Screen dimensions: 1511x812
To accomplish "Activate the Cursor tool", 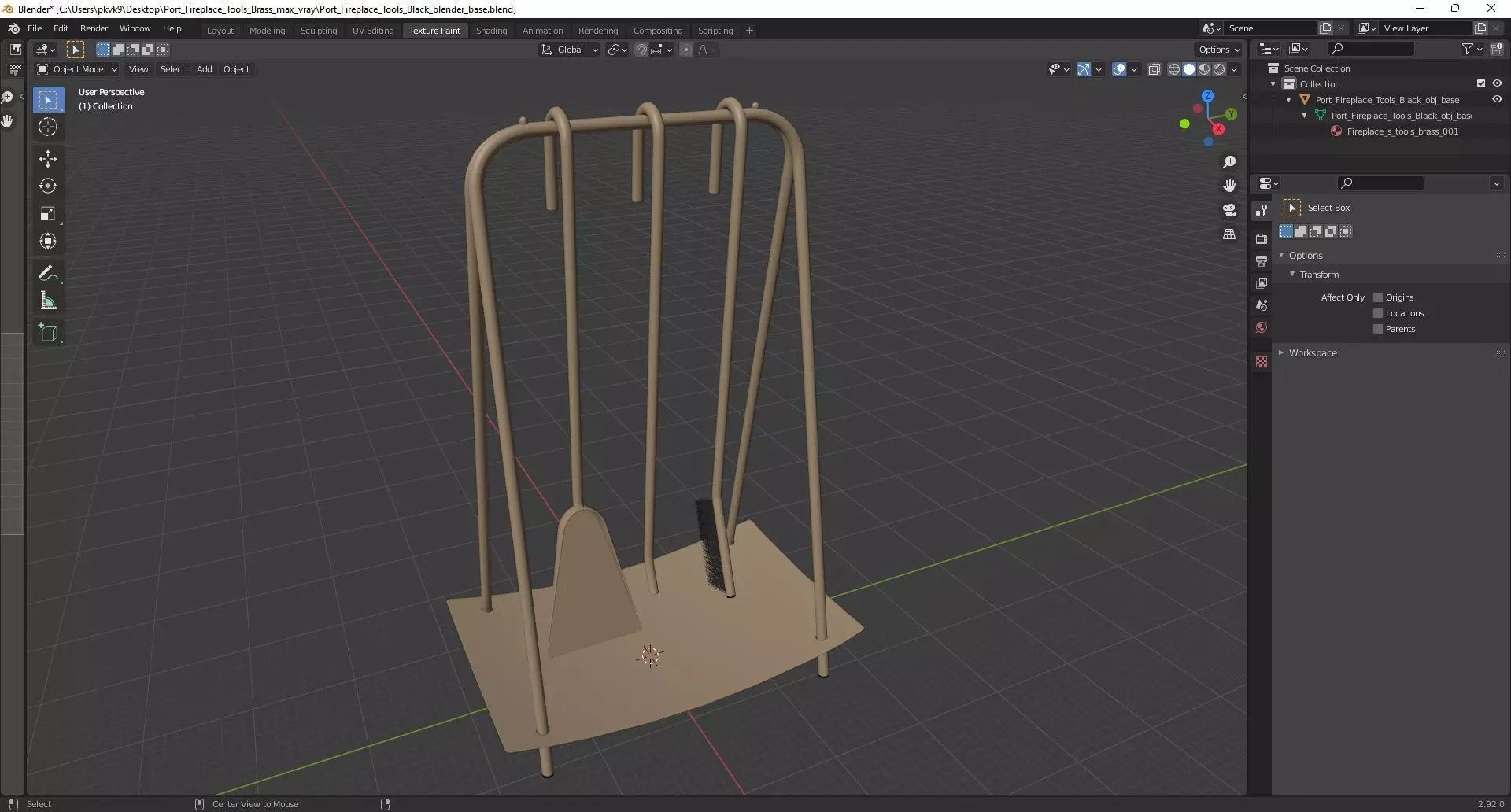I will click(48, 127).
